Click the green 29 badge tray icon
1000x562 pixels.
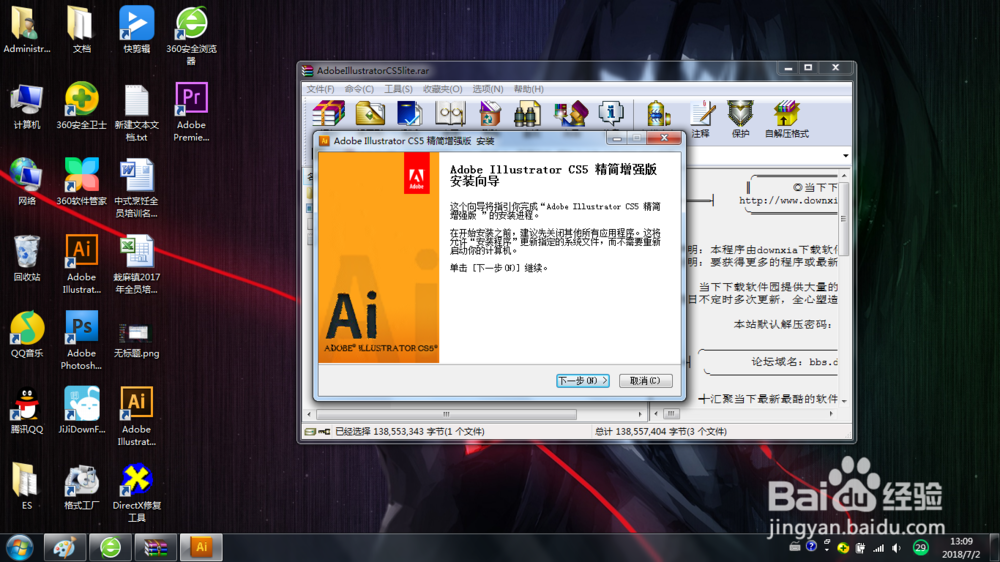click(920, 547)
